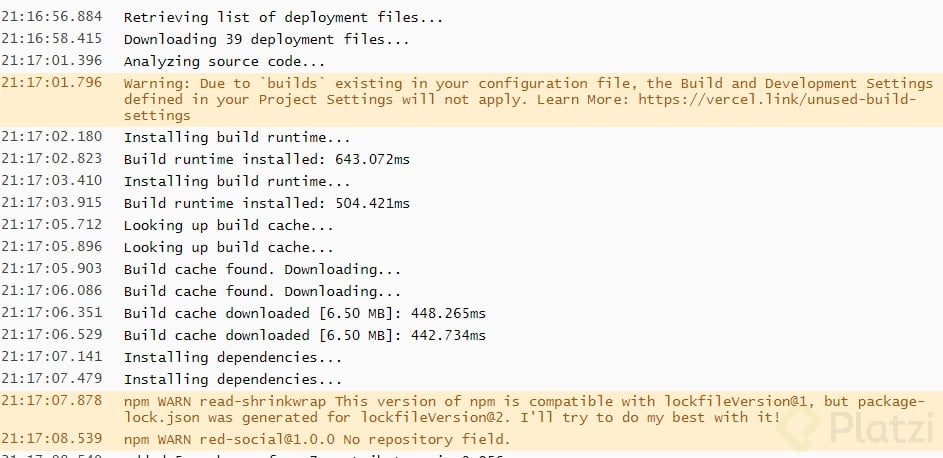Click the 21:16:56.884 timestamp
The image size is (943, 458).
pyautogui.click(x=51, y=17)
